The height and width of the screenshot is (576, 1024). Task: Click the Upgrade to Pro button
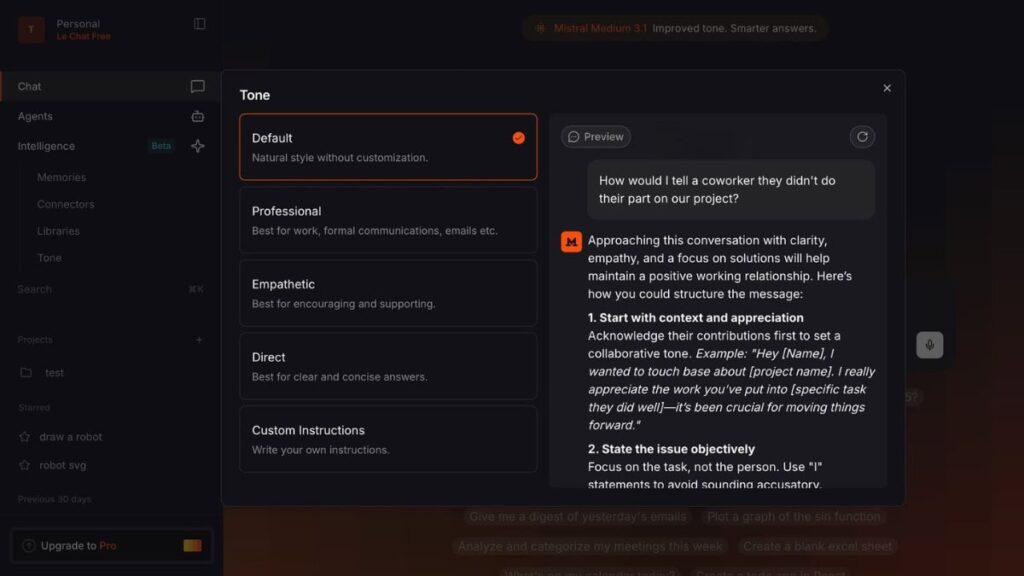tap(111, 546)
